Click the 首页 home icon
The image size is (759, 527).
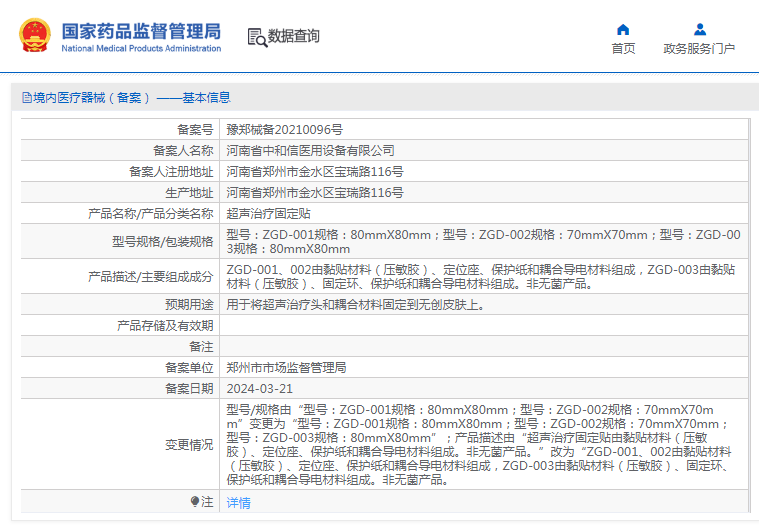tap(623, 30)
